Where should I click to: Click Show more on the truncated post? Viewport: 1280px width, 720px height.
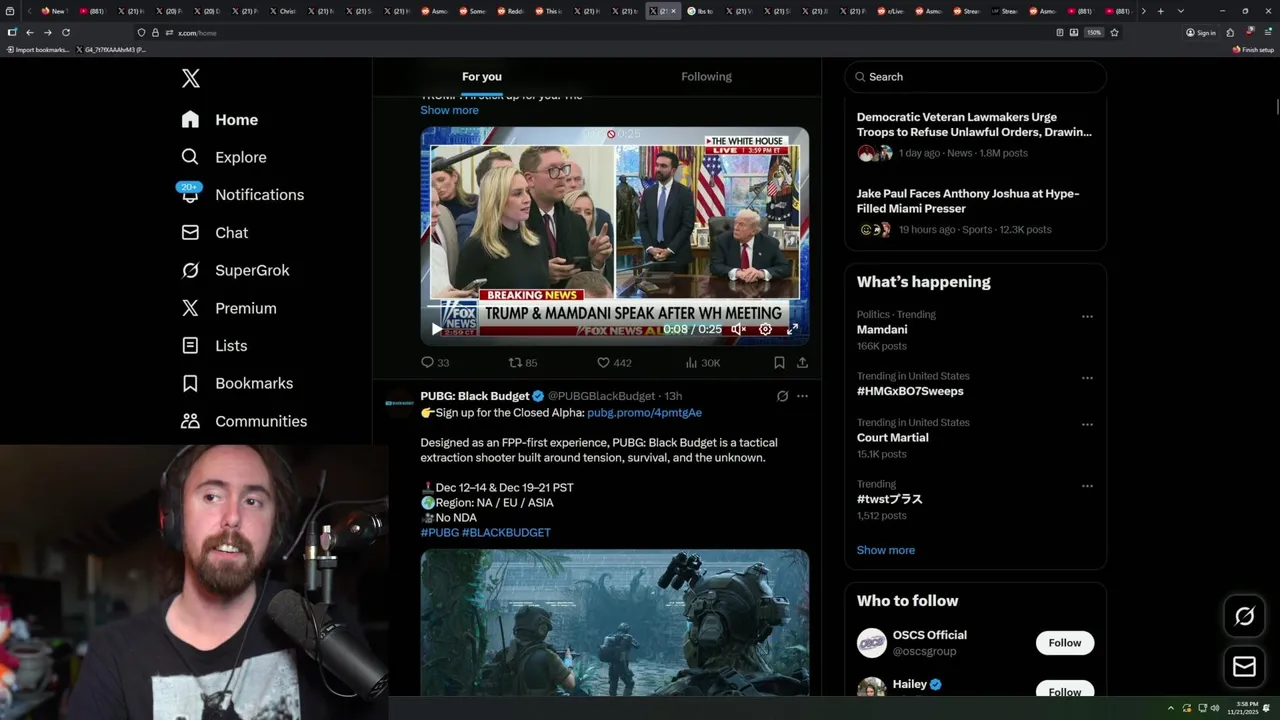tap(449, 110)
